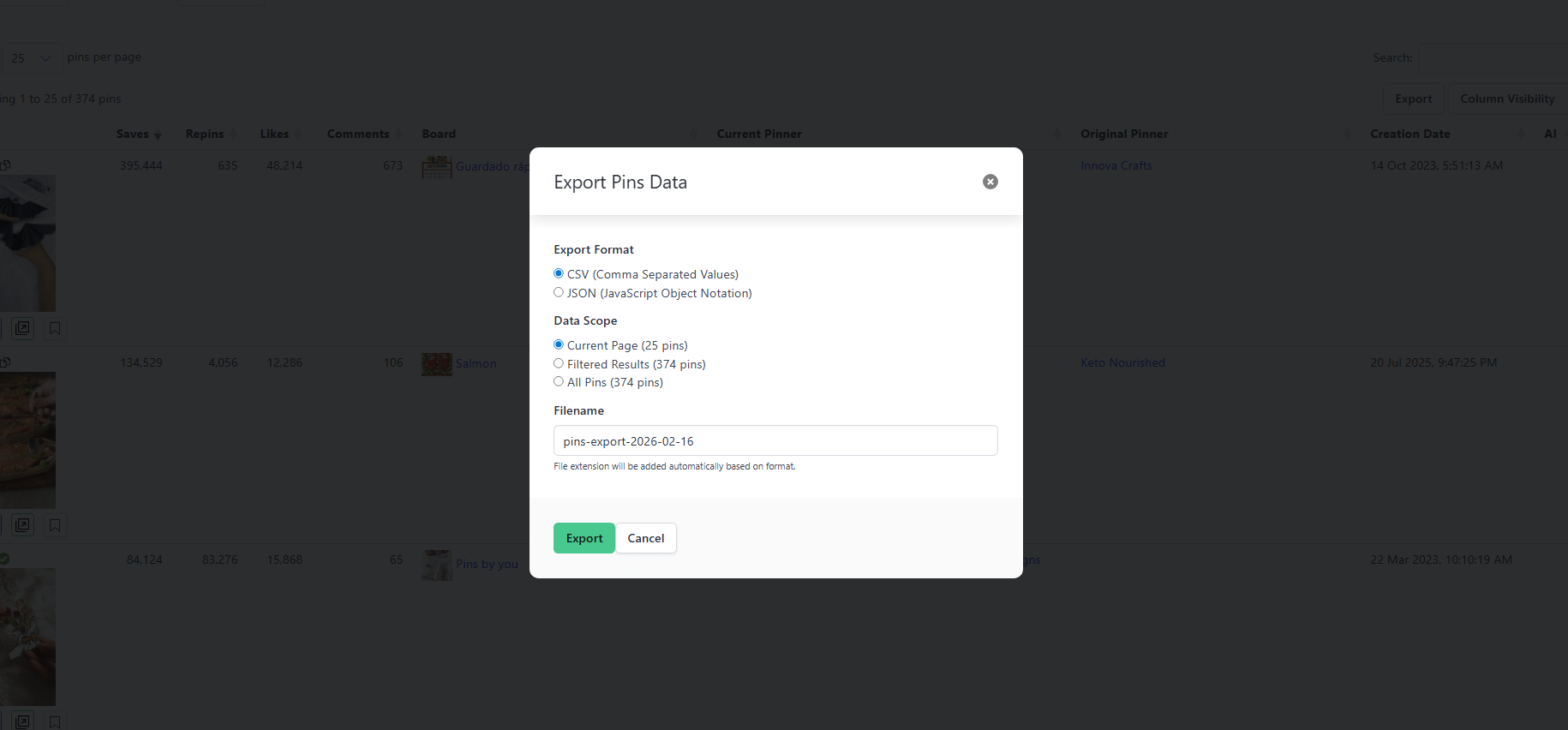Image resolution: width=1568 pixels, height=730 pixels.
Task: Click the Guardado board thumbnail icon
Action: click(436, 166)
